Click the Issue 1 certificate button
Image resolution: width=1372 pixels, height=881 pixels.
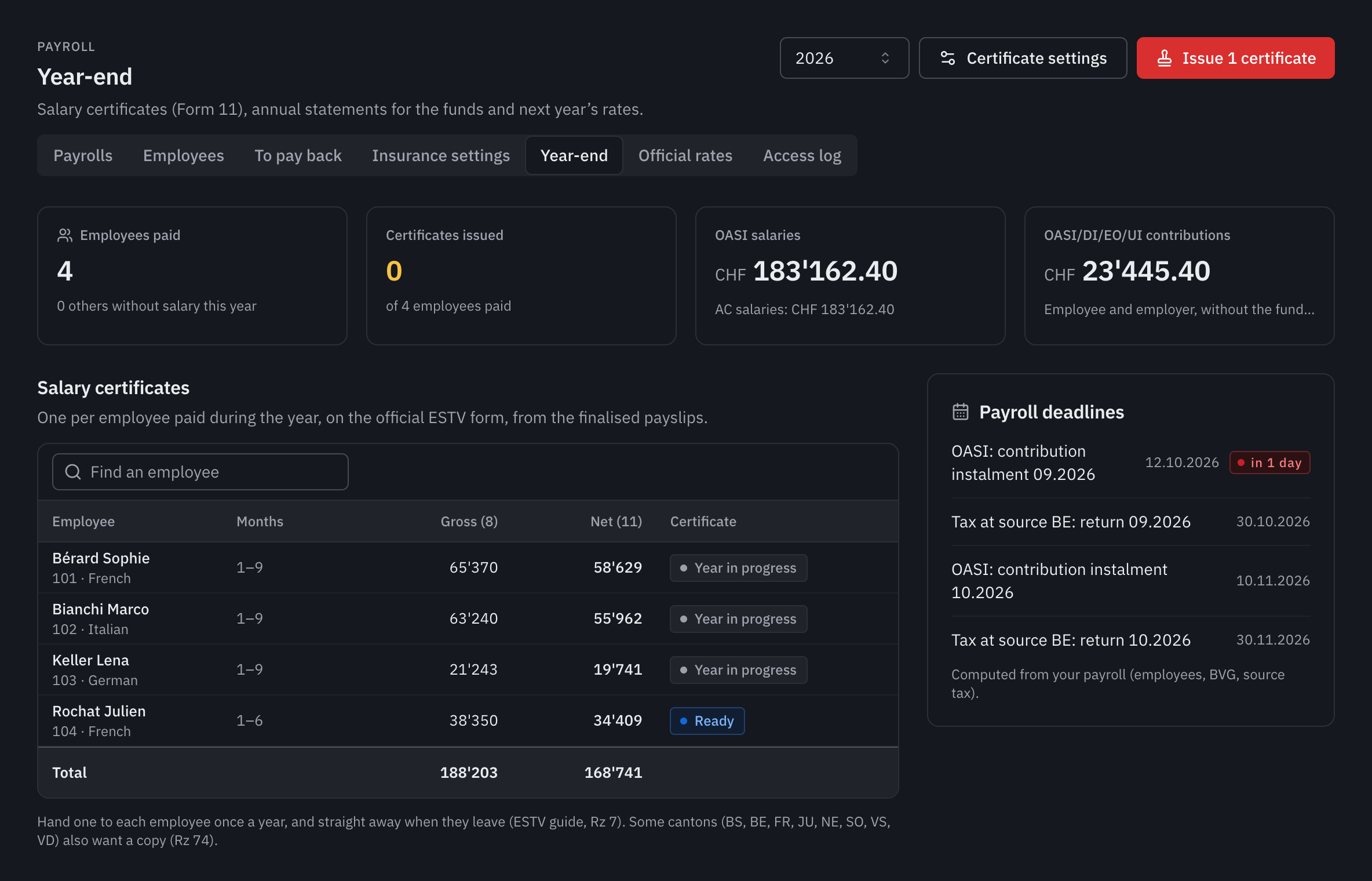(1235, 58)
